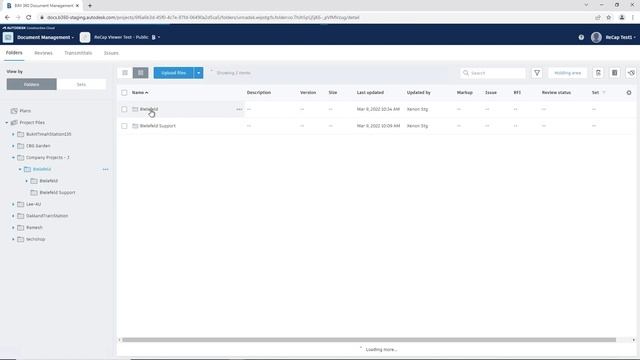Click the horizontal scrollbar under the table
This screenshot has width=640, height=360.
pyautogui.click(x=369, y=340)
